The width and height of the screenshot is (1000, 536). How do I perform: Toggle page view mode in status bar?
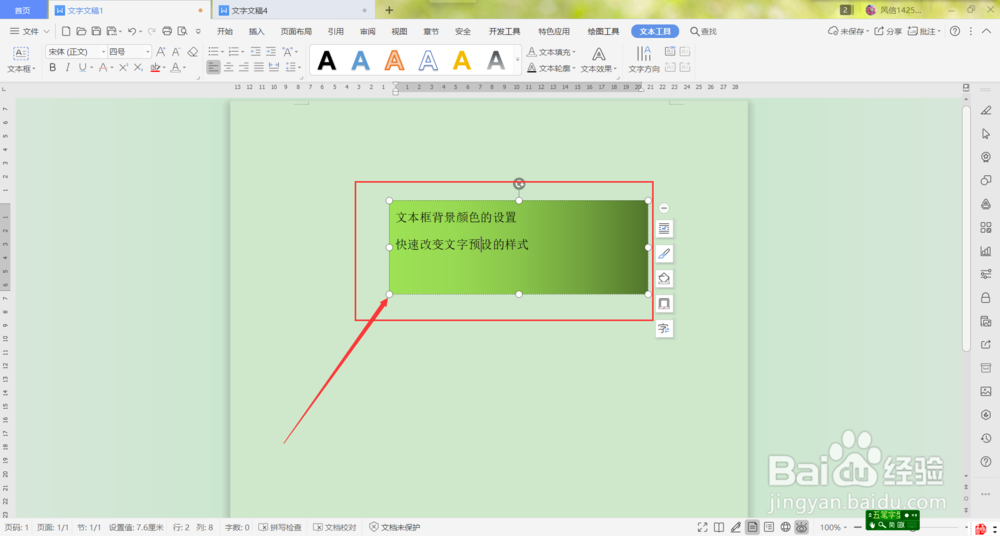(x=753, y=527)
